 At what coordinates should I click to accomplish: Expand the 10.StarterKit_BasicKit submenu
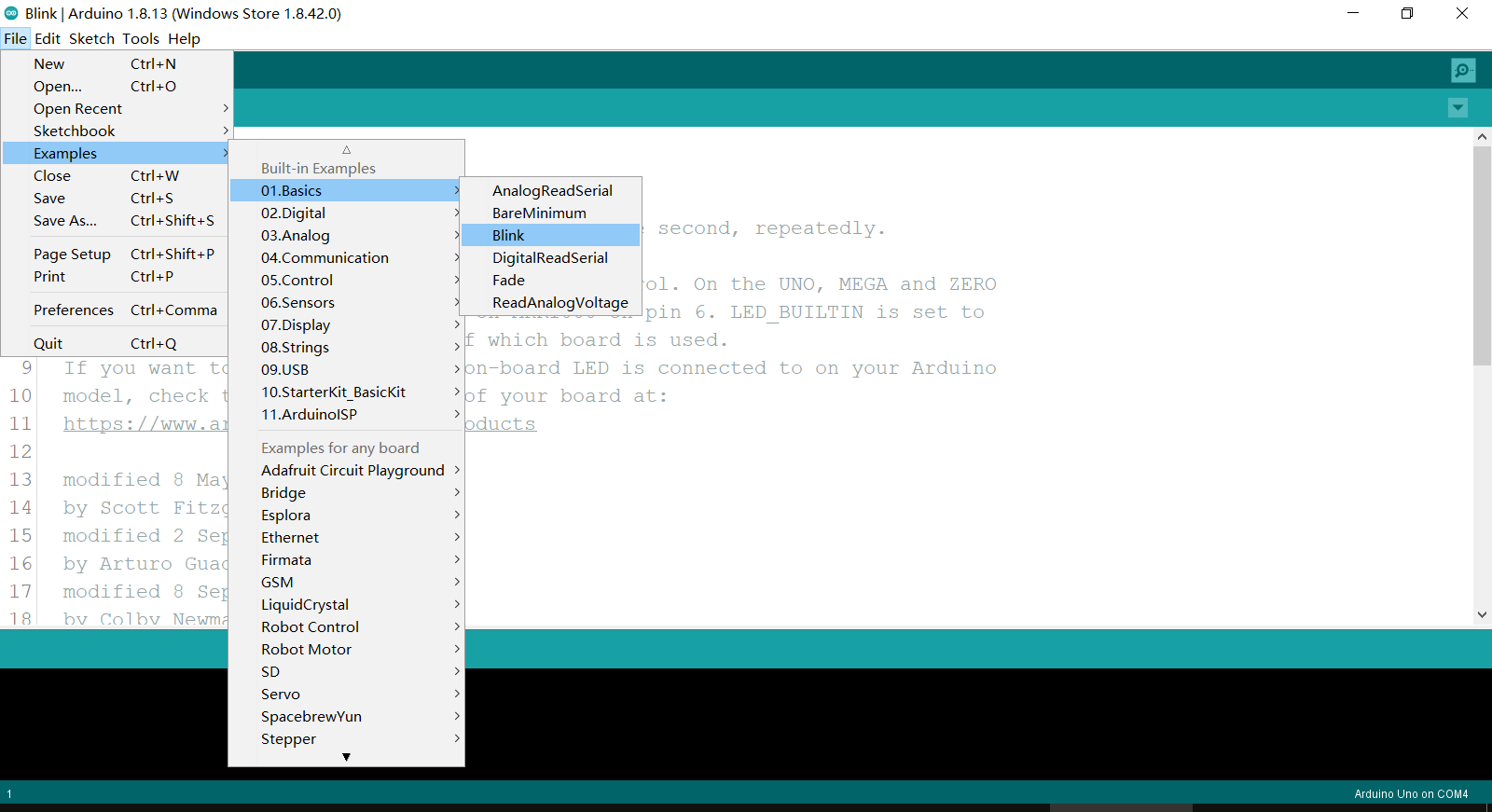(x=346, y=392)
